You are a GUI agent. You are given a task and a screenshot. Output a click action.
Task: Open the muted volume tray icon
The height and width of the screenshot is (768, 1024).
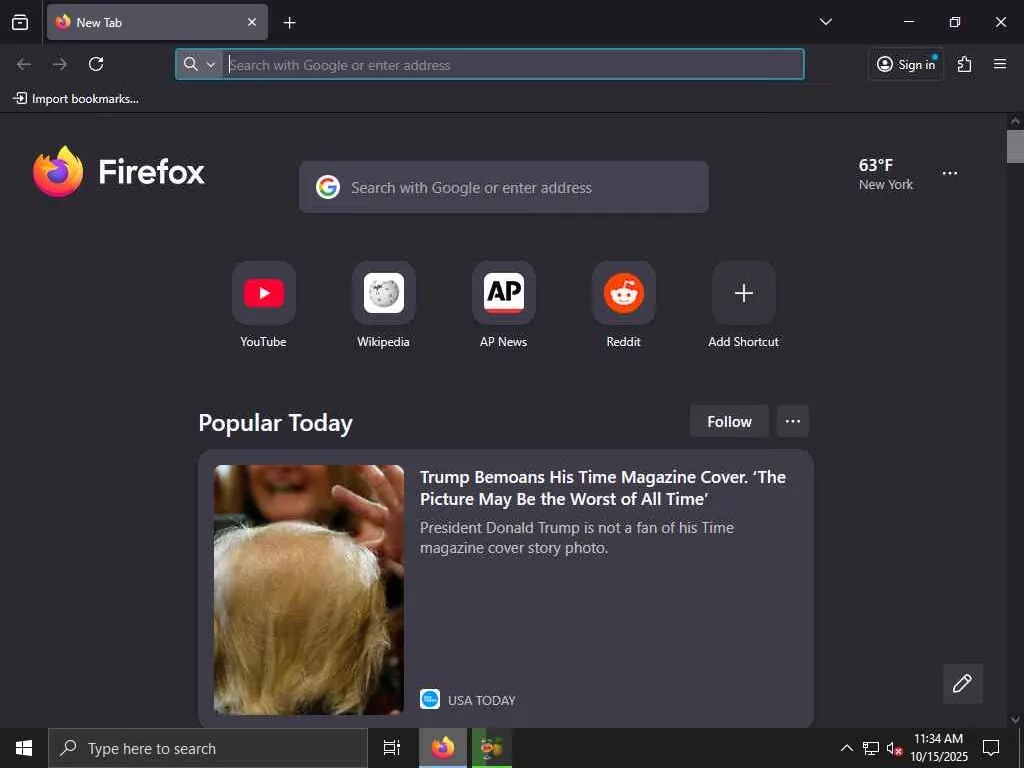coord(894,748)
